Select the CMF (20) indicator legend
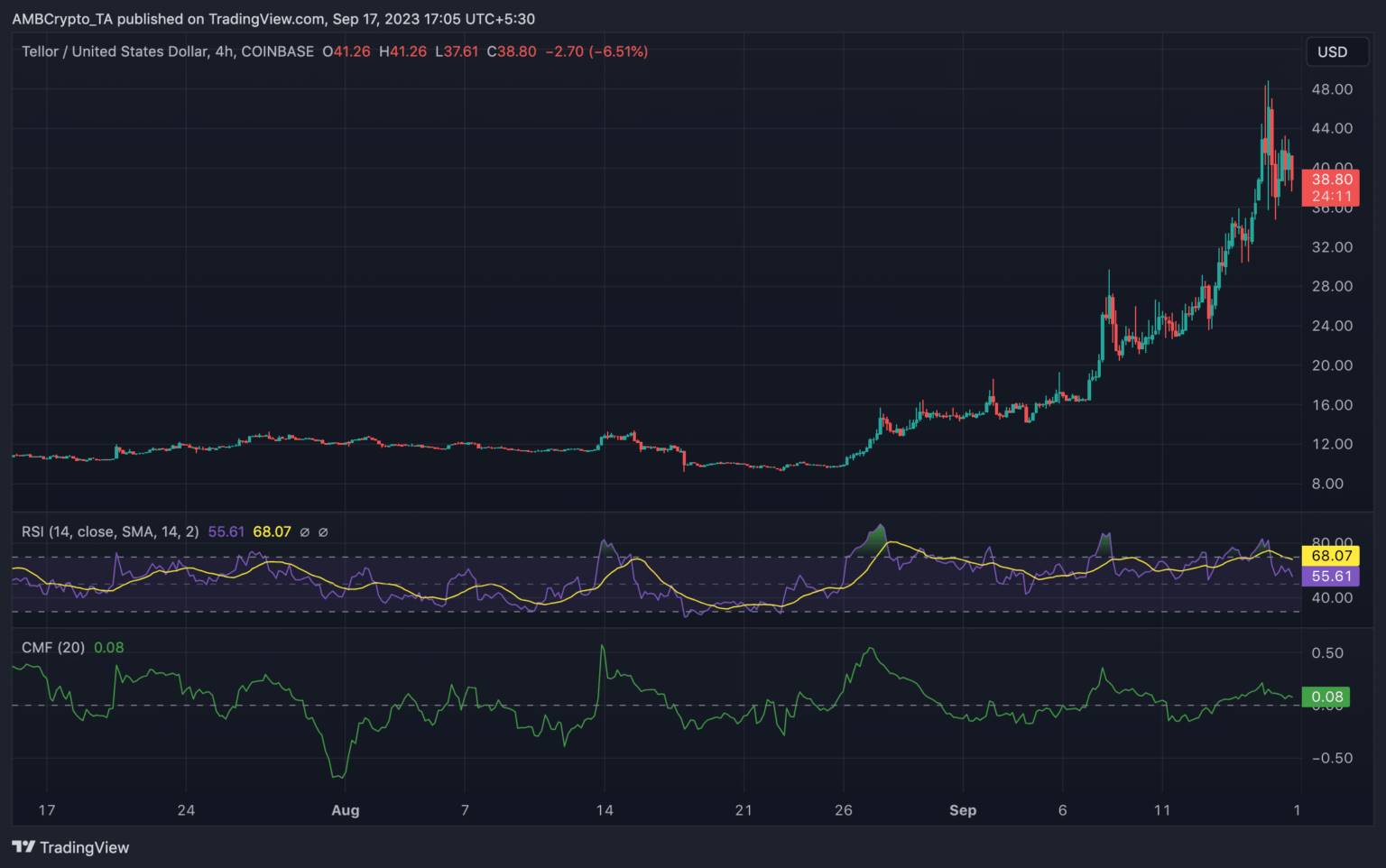The image size is (1386, 868). pos(53,647)
